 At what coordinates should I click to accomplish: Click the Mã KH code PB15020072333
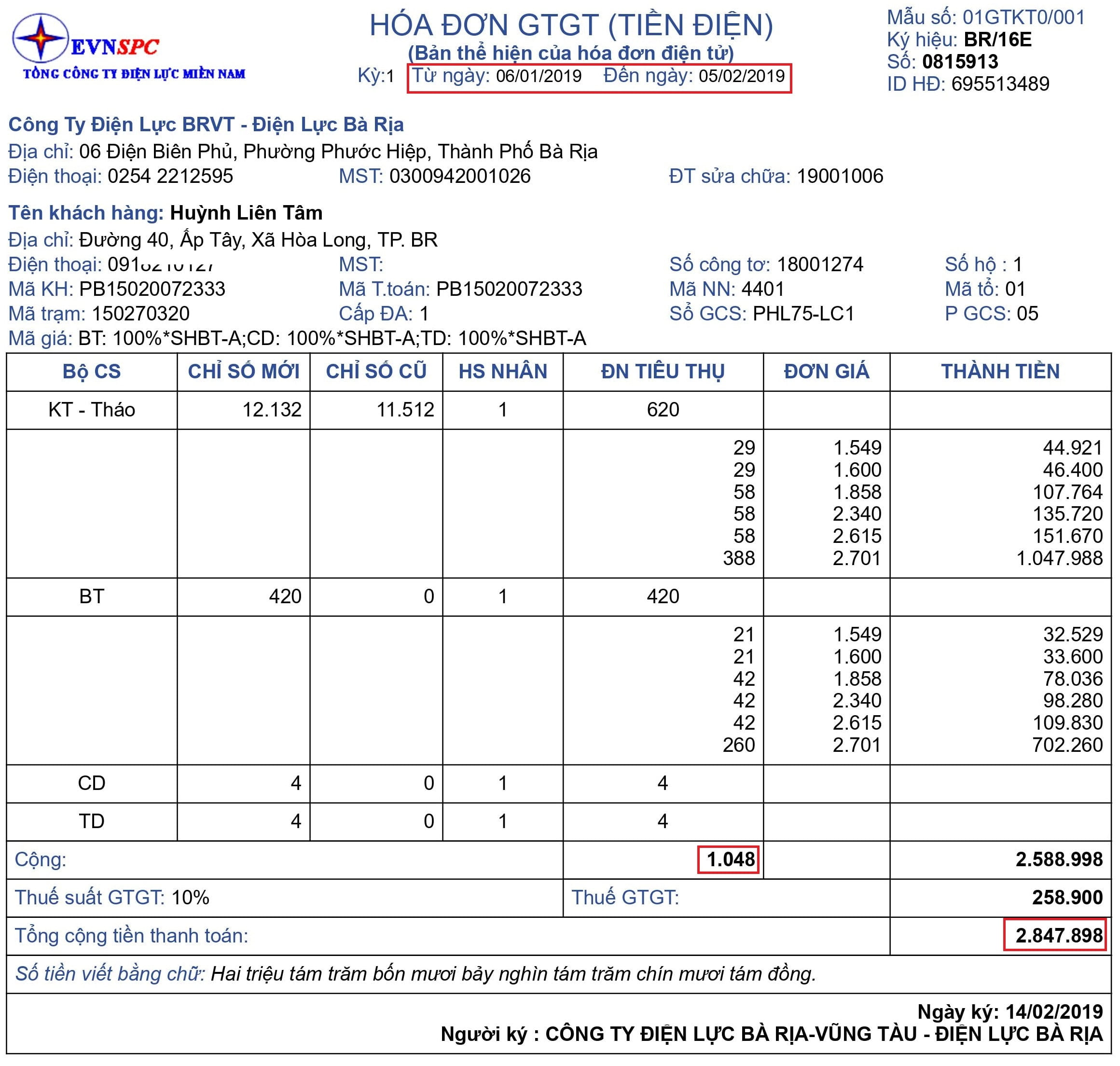pyautogui.click(x=152, y=289)
